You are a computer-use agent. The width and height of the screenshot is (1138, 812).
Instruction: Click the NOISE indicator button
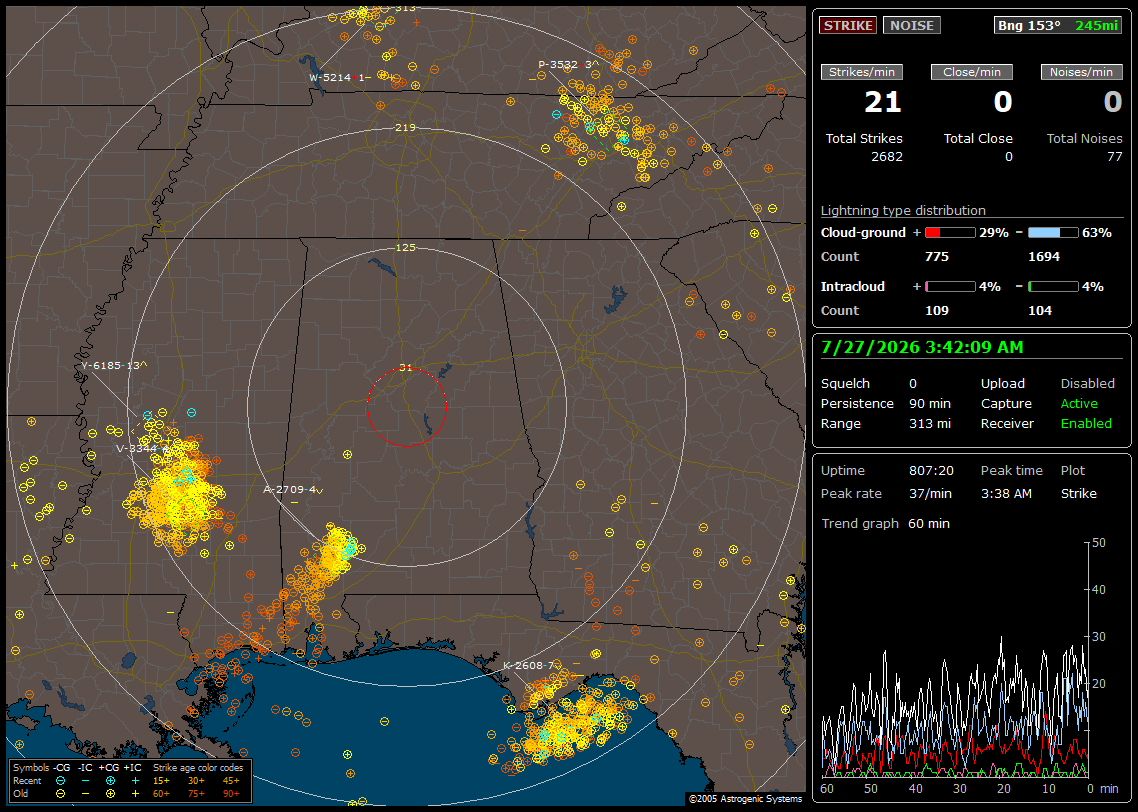pos(912,25)
